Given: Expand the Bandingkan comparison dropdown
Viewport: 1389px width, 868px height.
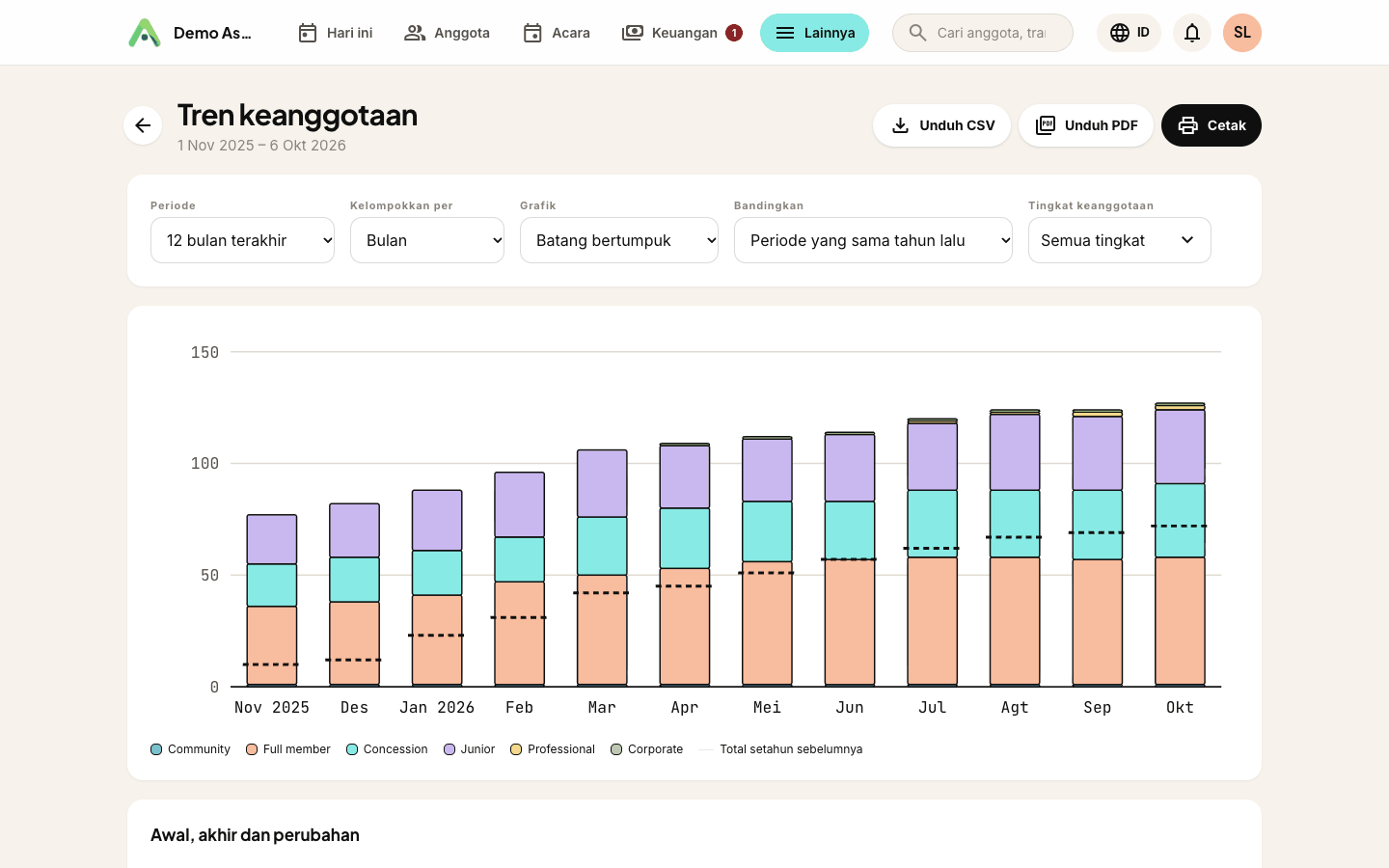Looking at the screenshot, I should click(873, 240).
